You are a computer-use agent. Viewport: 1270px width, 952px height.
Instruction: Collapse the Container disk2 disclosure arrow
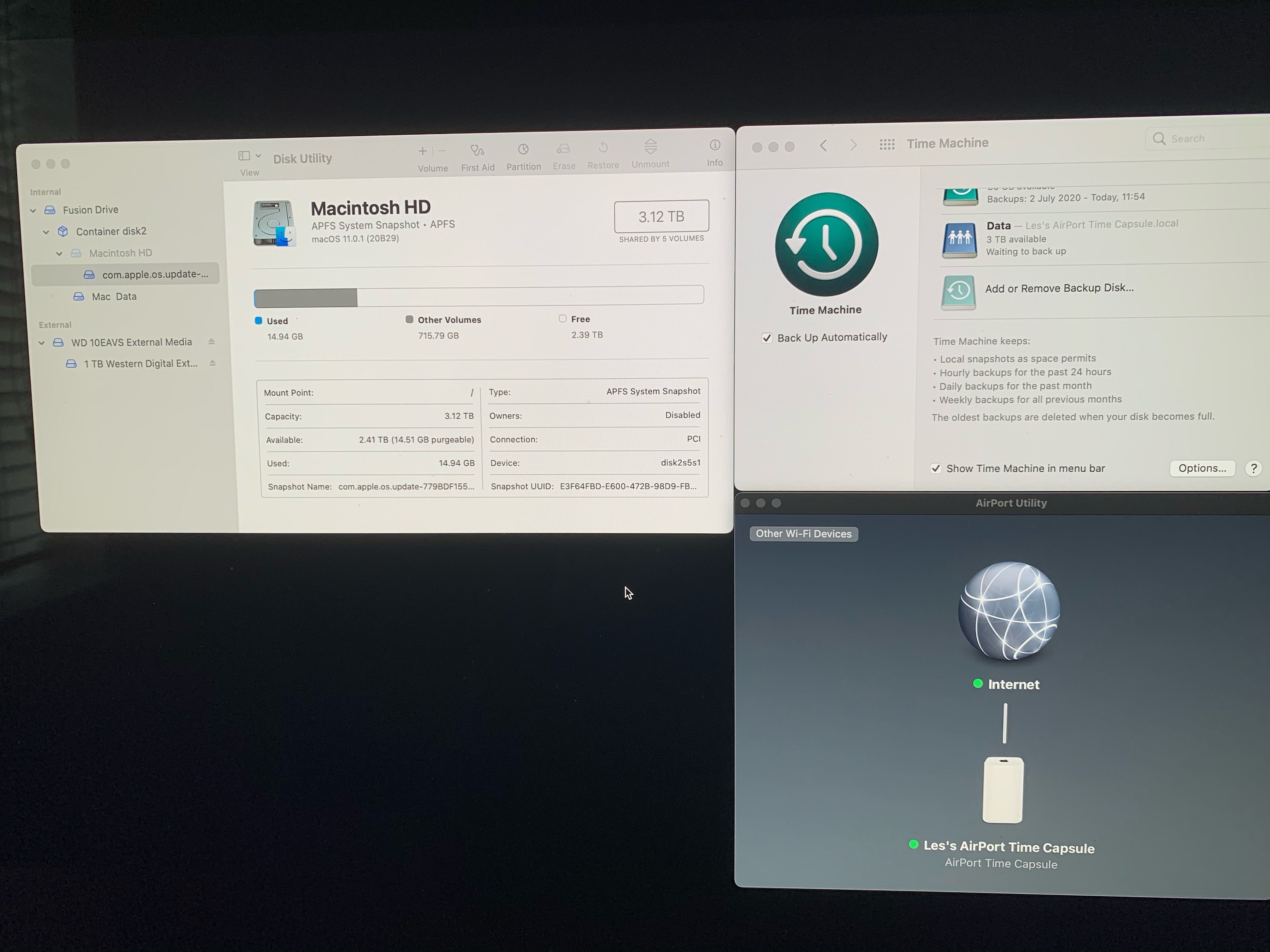(x=47, y=232)
